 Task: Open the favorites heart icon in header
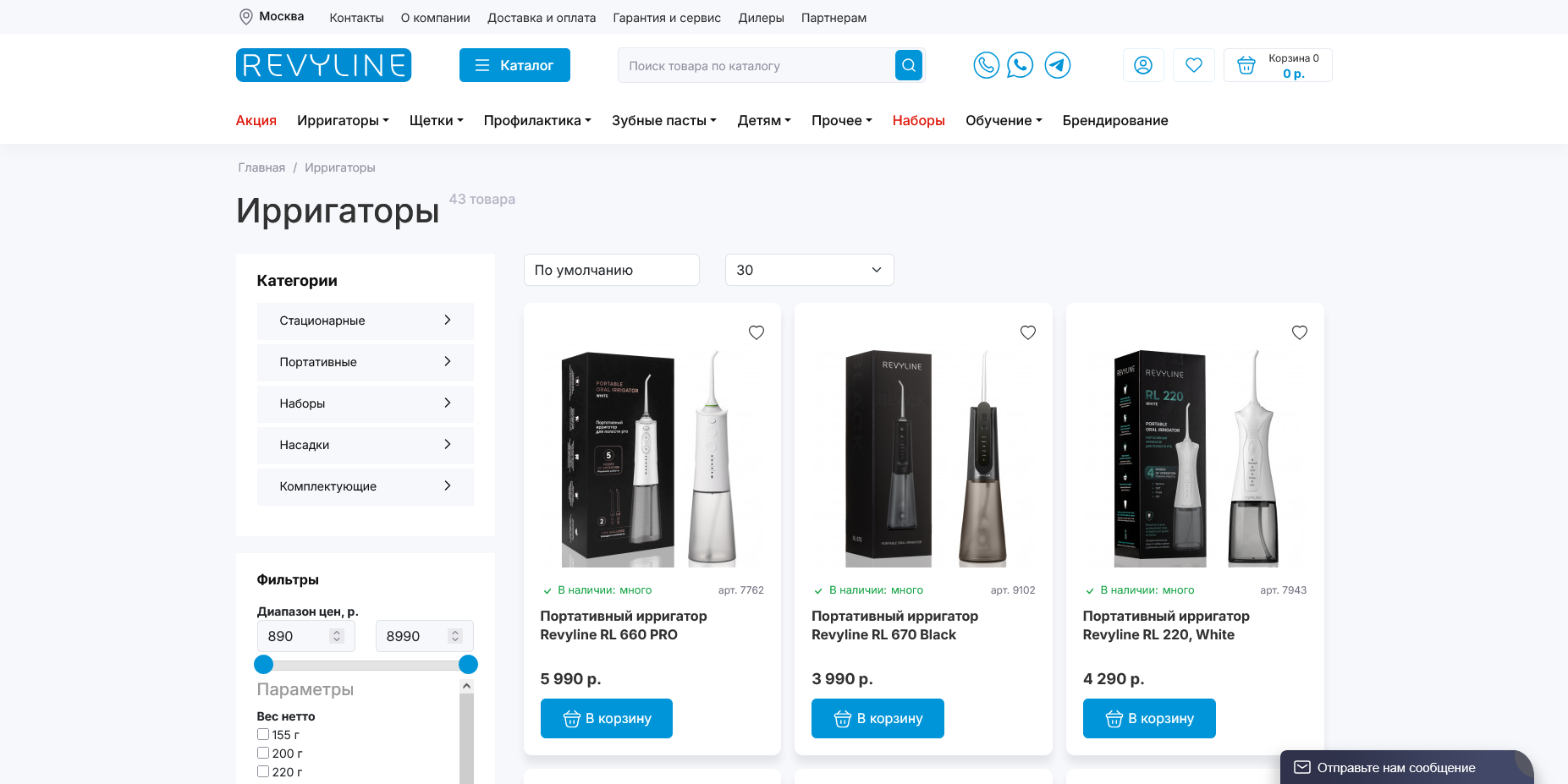pos(1194,65)
